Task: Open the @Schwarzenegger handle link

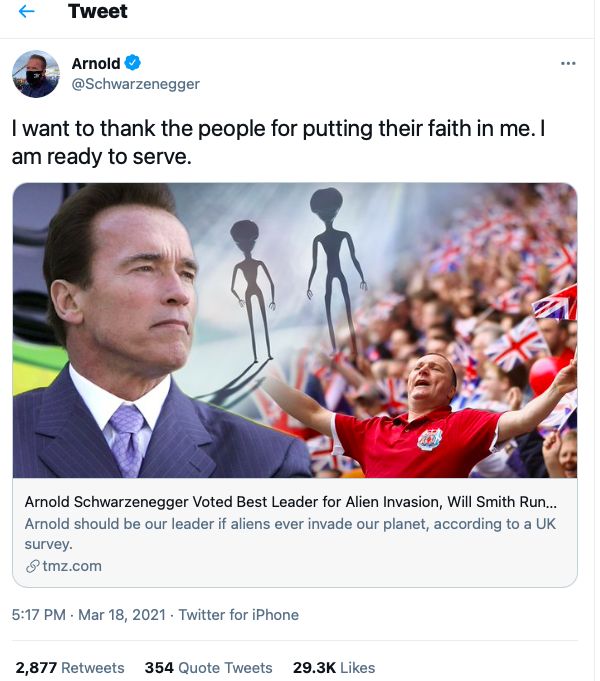Action: 135,84
